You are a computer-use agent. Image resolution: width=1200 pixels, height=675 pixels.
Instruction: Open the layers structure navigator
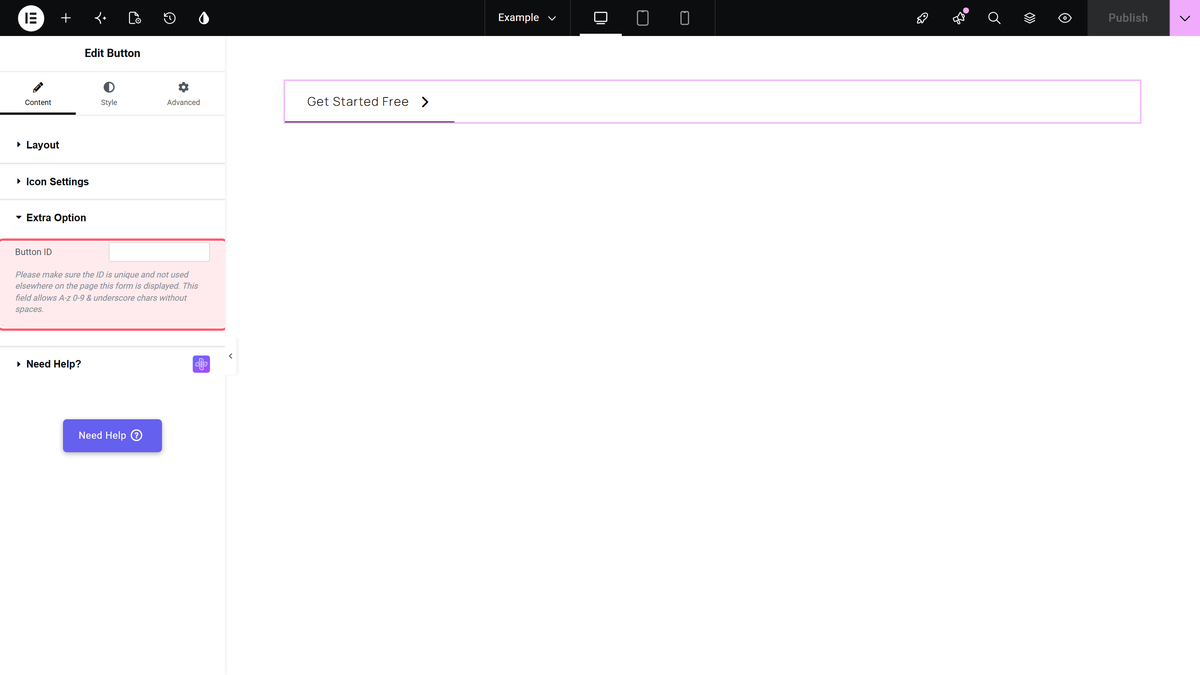coord(1029,18)
